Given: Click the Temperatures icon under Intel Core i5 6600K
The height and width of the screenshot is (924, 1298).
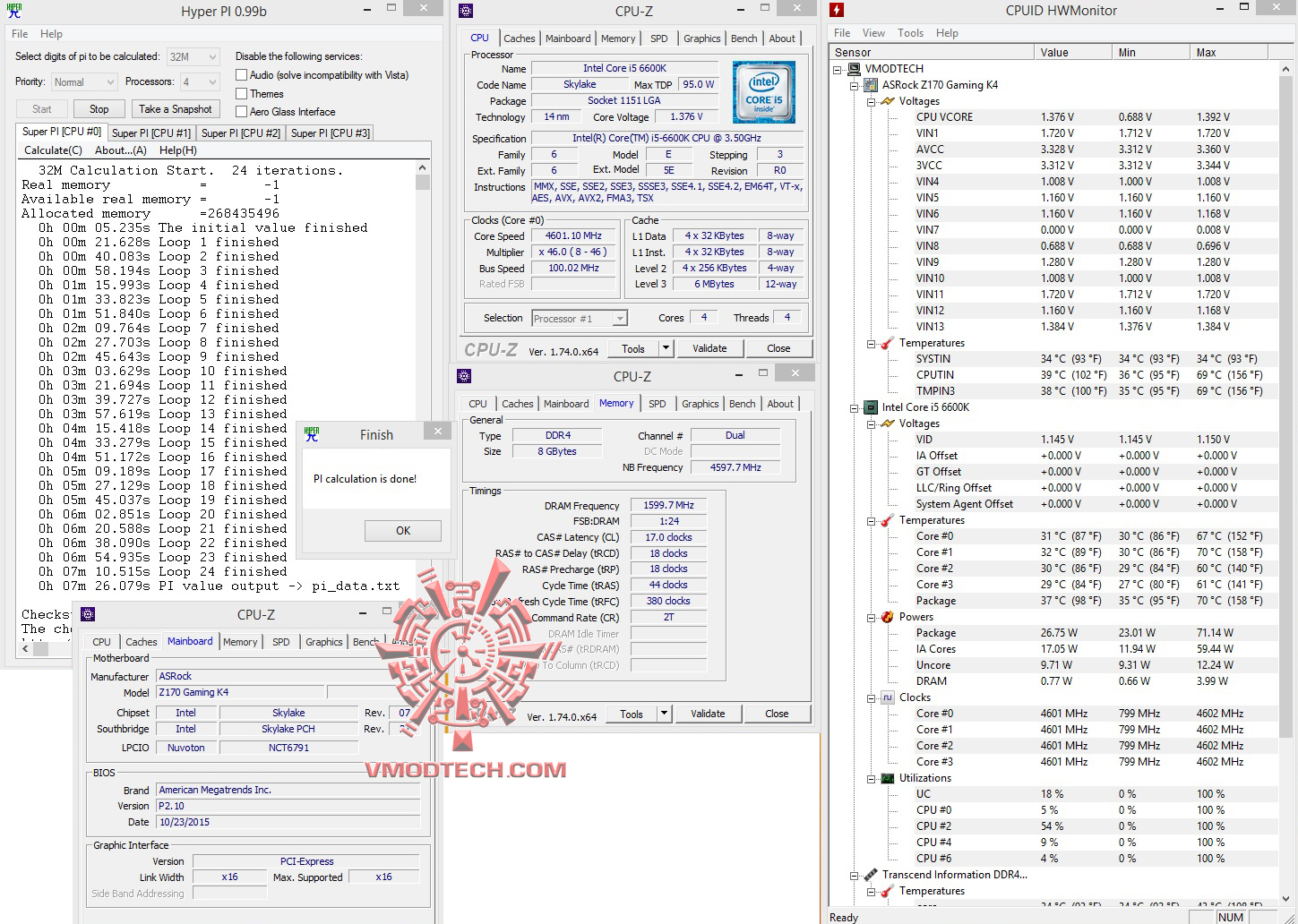Looking at the screenshot, I should 888,520.
